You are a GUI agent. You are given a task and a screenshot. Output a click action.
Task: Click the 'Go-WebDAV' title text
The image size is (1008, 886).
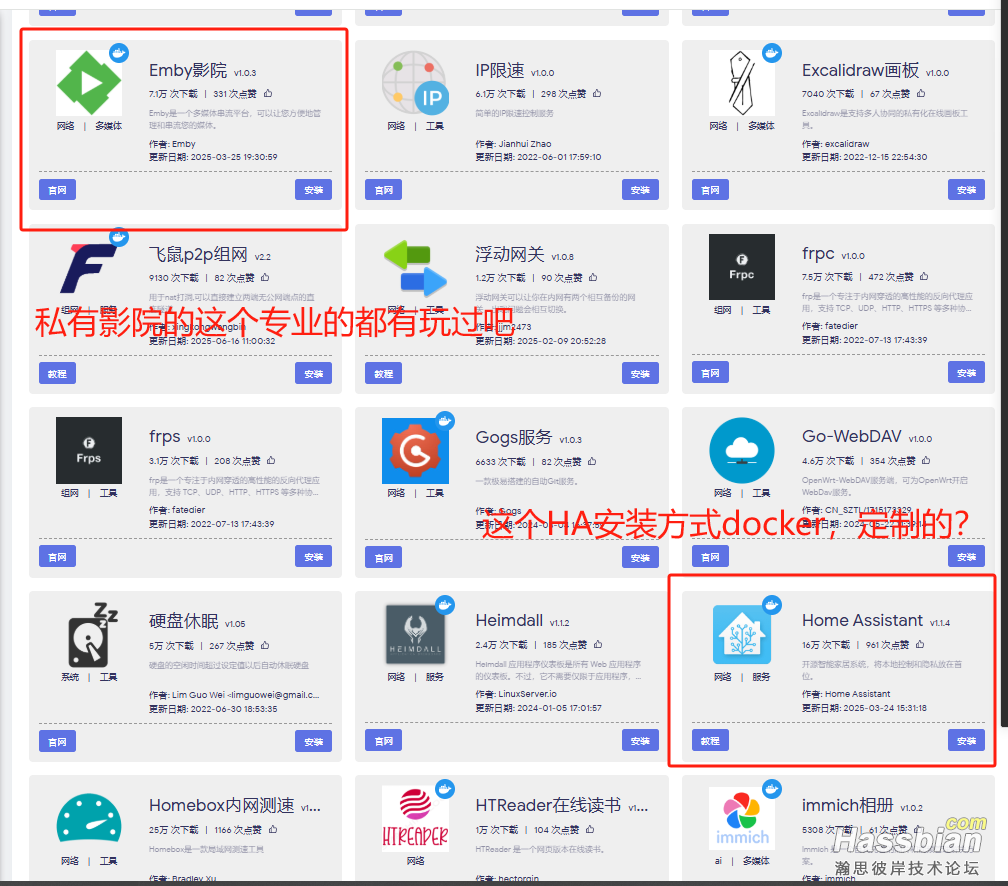851,437
